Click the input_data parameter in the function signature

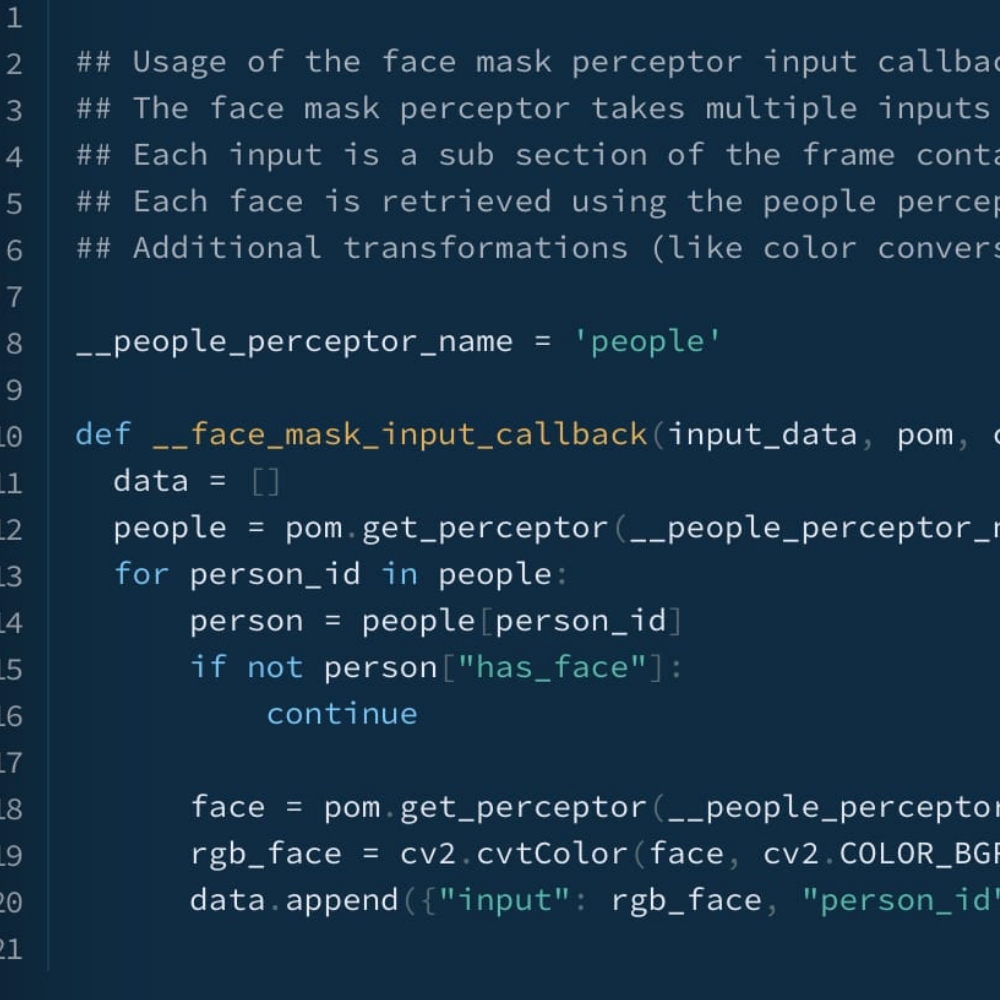762,436
